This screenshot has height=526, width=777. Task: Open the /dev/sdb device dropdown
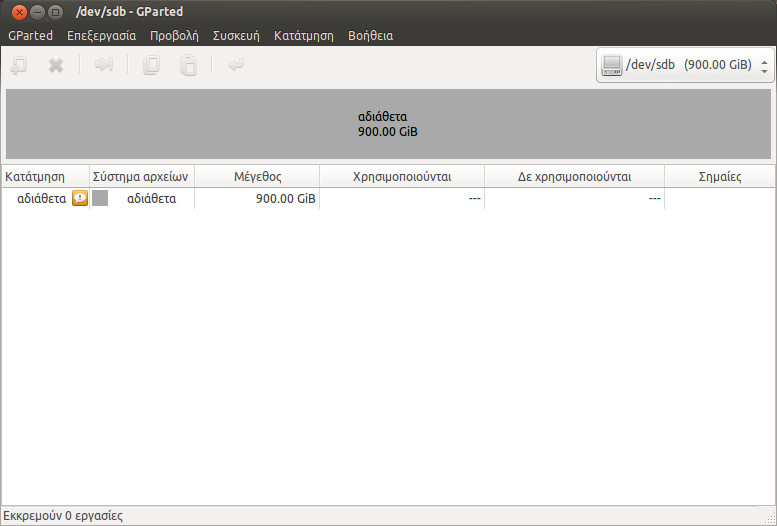(x=685, y=65)
